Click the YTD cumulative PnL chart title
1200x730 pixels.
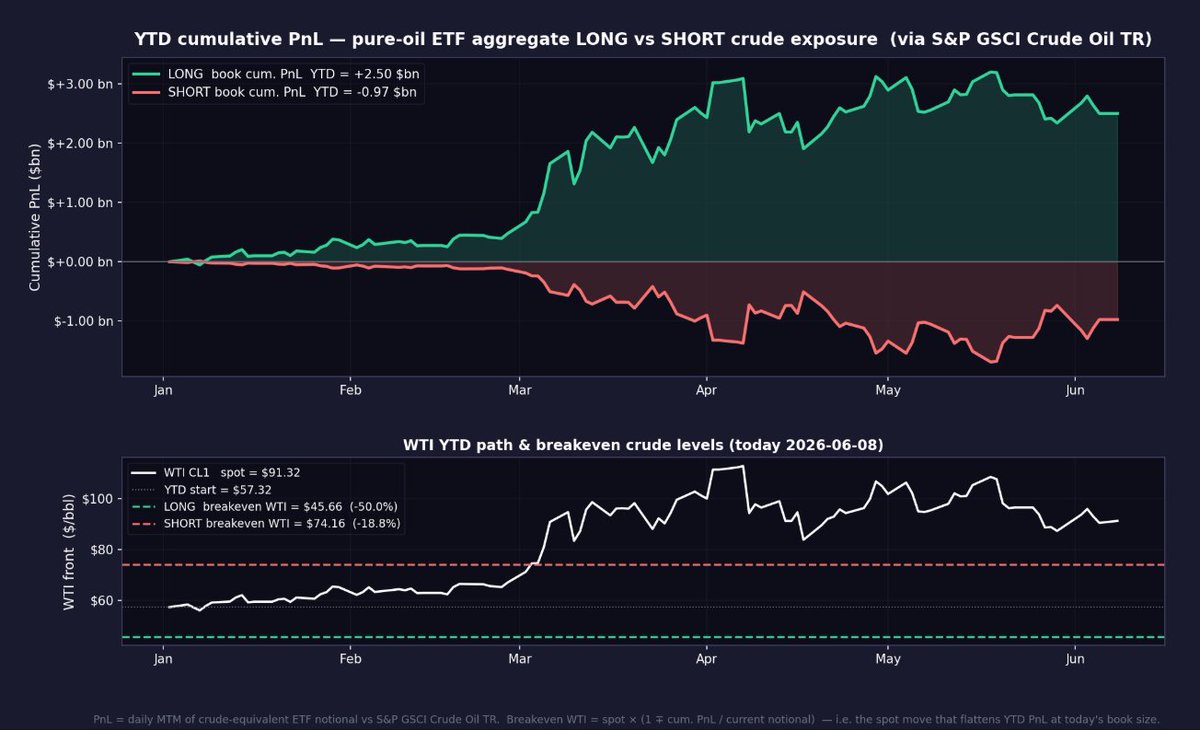pyautogui.click(x=643, y=40)
